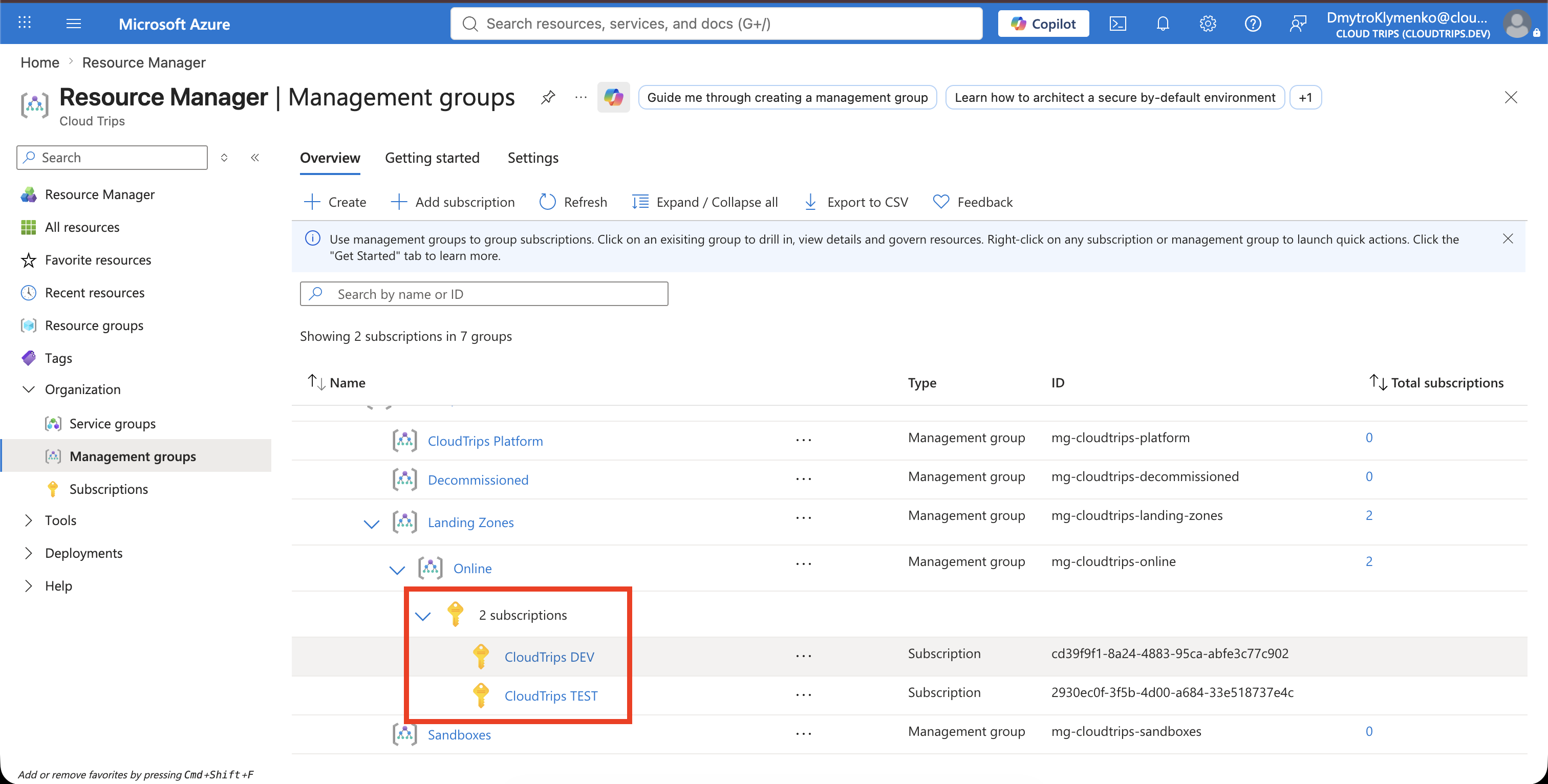
Task: Click the Copilot icon next to page title
Action: (614, 97)
